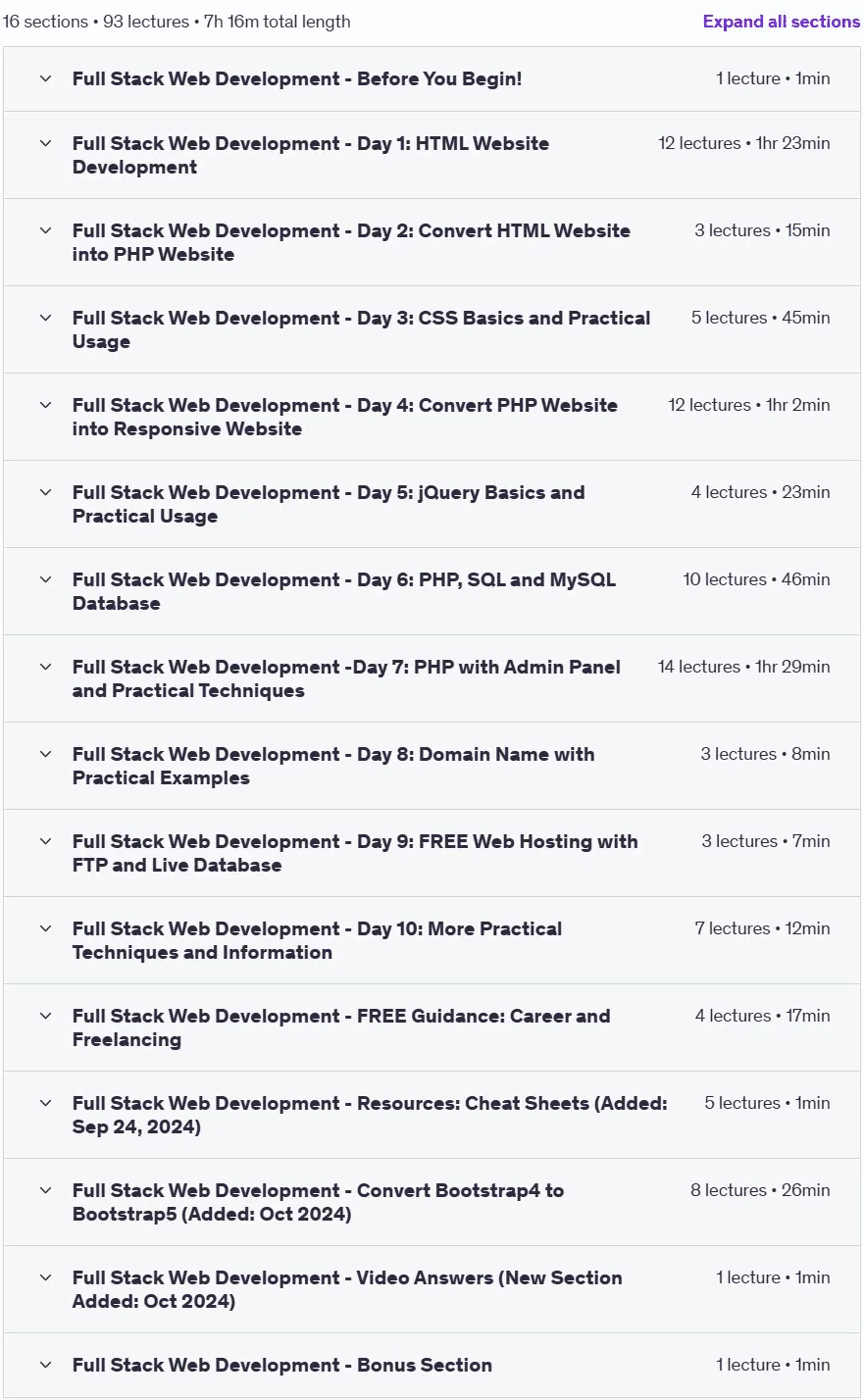This screenshot has height=1400, width=864.
Task: Expand the Before You Begin! section chevron
Action: click(45, 78)
